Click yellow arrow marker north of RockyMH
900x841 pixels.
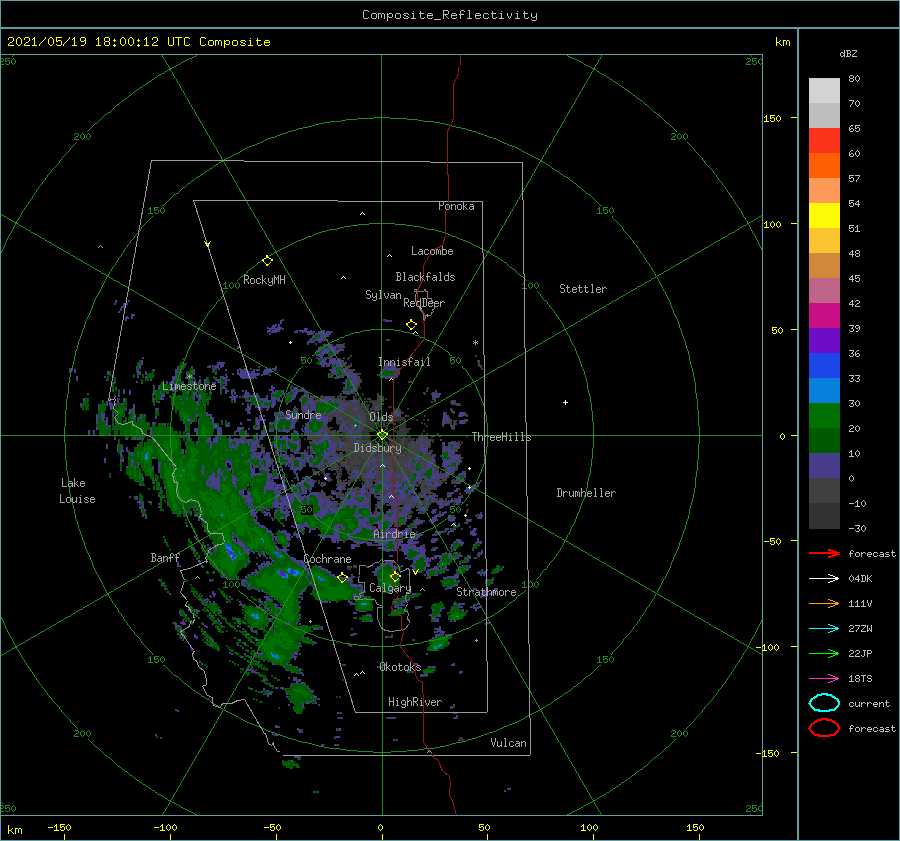(208, 244)
